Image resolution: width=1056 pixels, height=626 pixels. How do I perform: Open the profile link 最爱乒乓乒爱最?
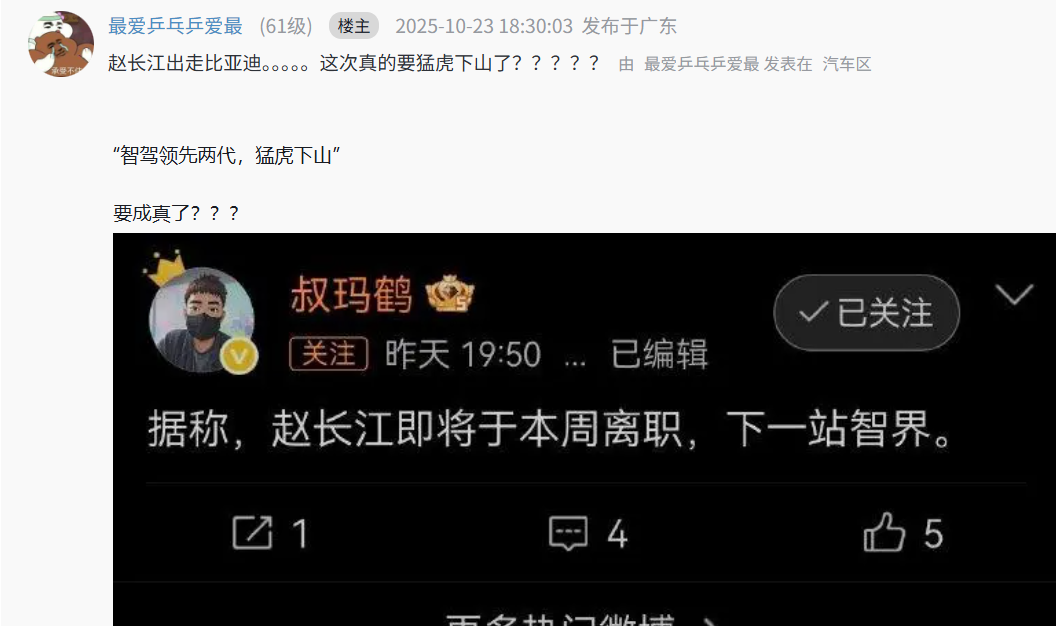click(175, 26)
